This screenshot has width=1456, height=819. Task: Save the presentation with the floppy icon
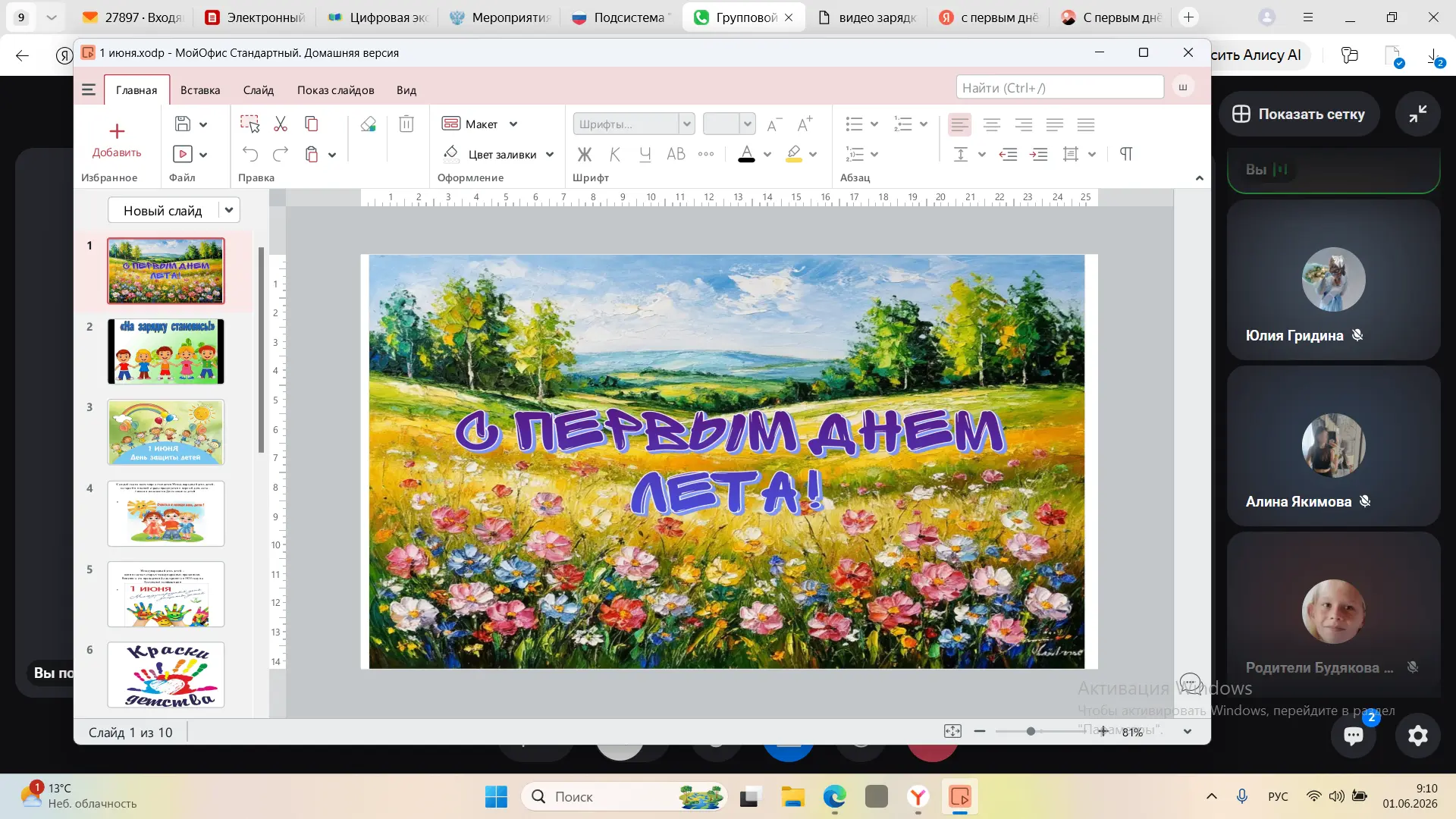[183, 124]
